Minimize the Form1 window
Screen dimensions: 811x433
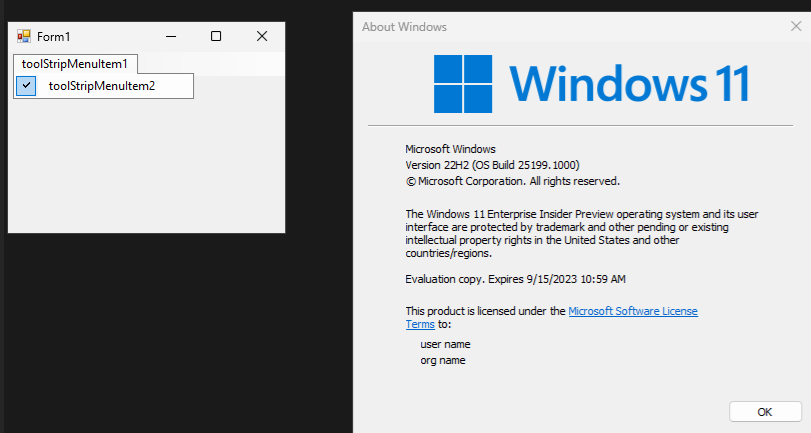pyautogui.click(x=171, y=36)
